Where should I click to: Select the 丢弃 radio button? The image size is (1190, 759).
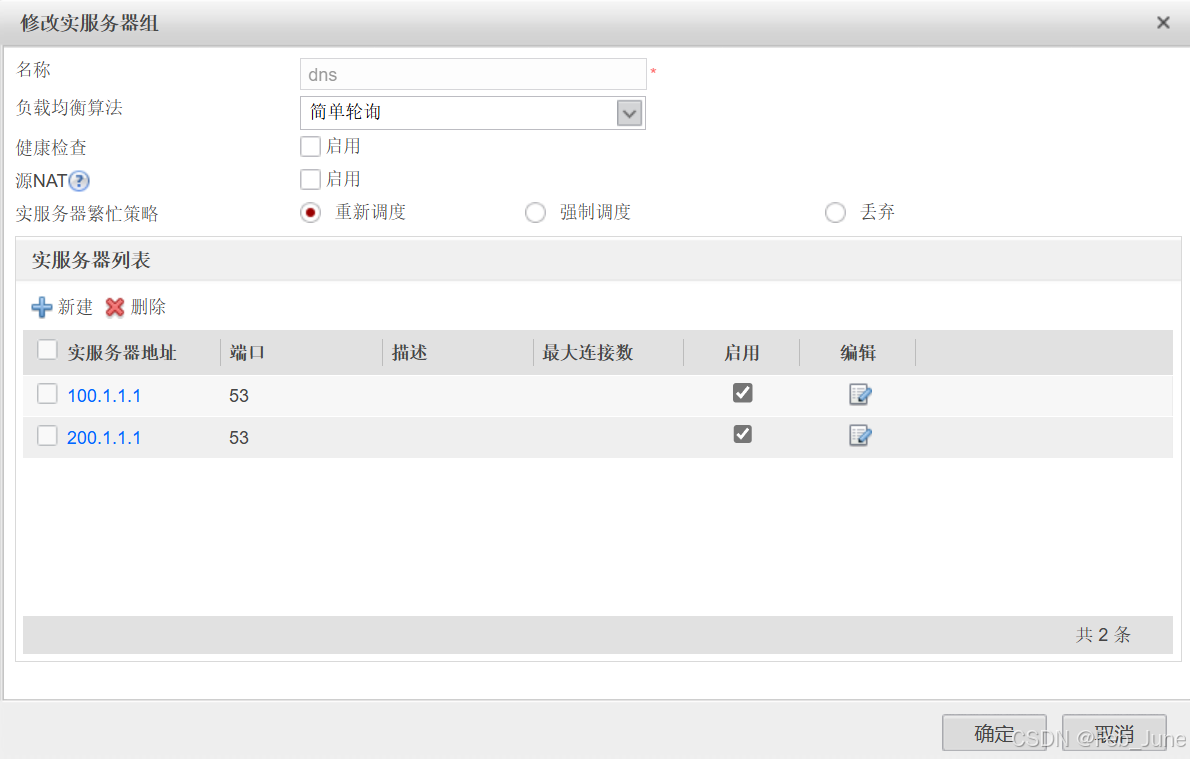click(835, 213)
